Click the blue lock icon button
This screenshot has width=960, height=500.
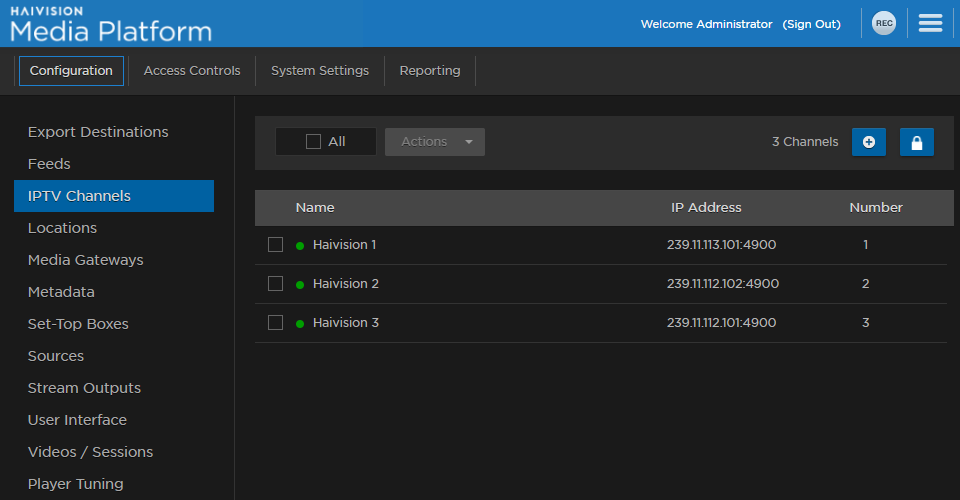click(x=916, y=142)
